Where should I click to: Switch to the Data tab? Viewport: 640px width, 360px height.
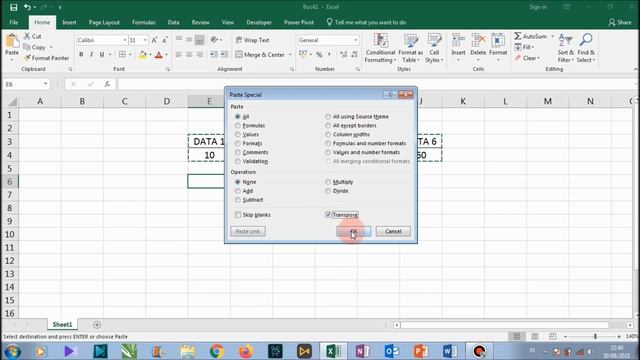[x=173, y=22]
